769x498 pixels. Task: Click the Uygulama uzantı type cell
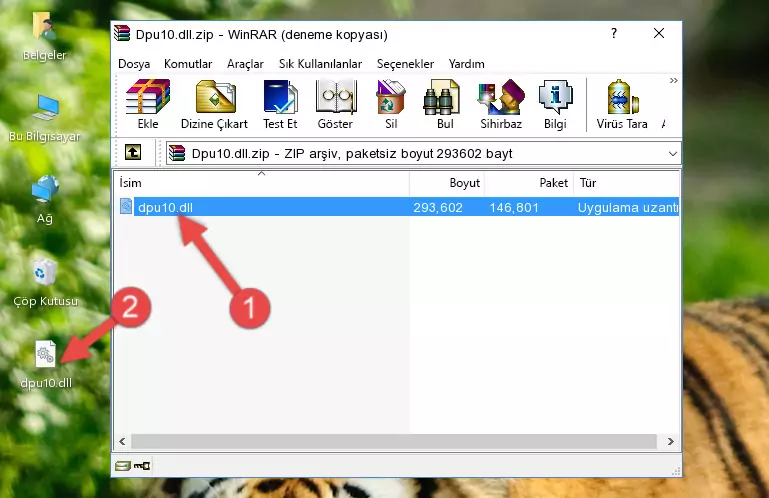click(x=628, y=208)
